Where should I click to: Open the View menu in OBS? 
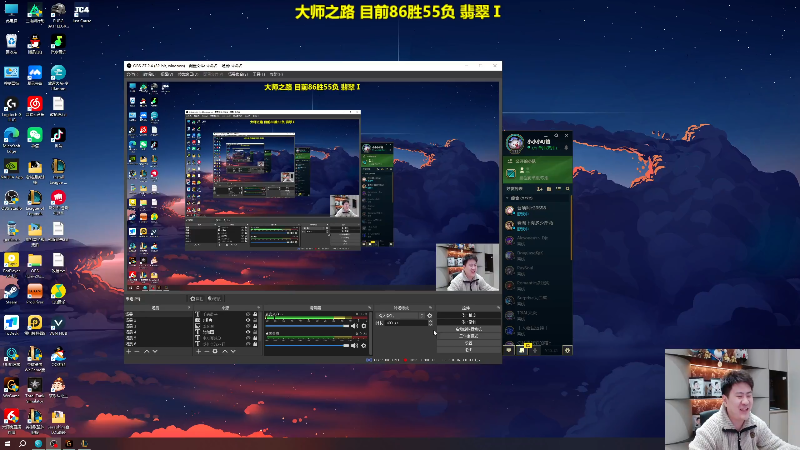click(x=167, y=74)
